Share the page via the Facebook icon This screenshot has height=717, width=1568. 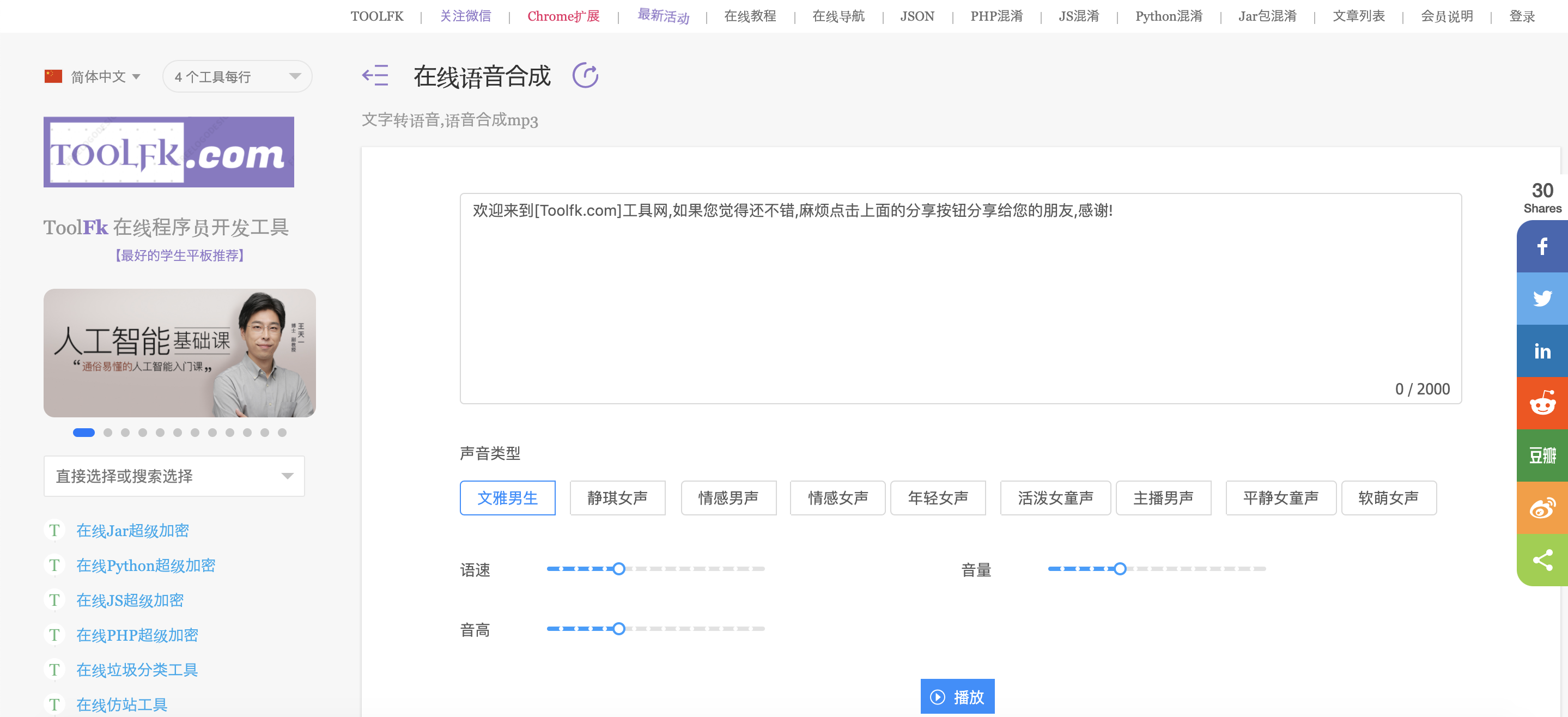click(x=1542, y=246)
